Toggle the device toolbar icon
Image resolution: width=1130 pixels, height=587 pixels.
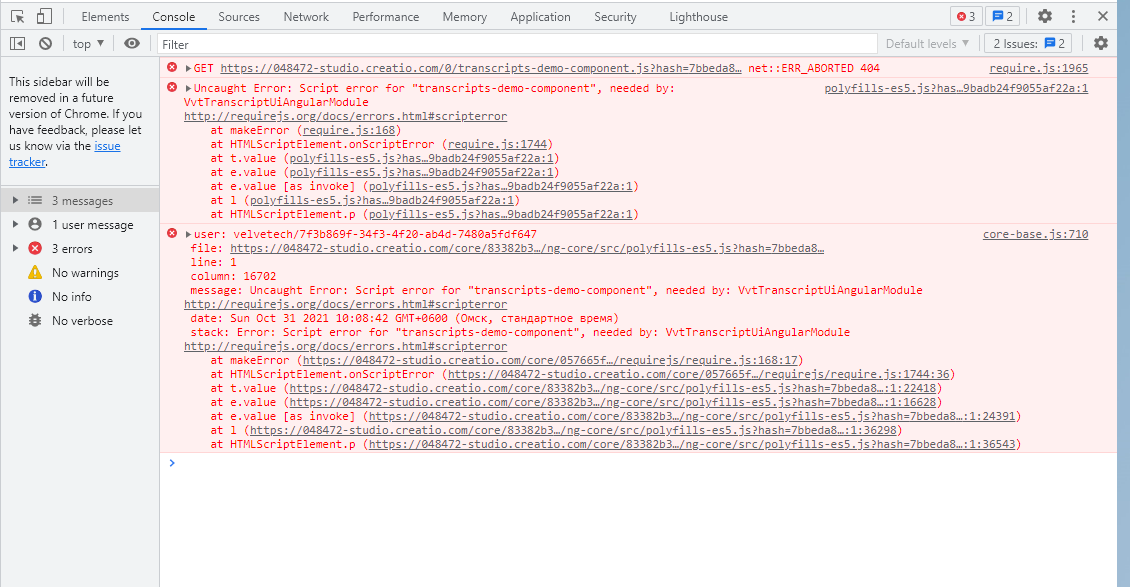click(x=44, y=16)
